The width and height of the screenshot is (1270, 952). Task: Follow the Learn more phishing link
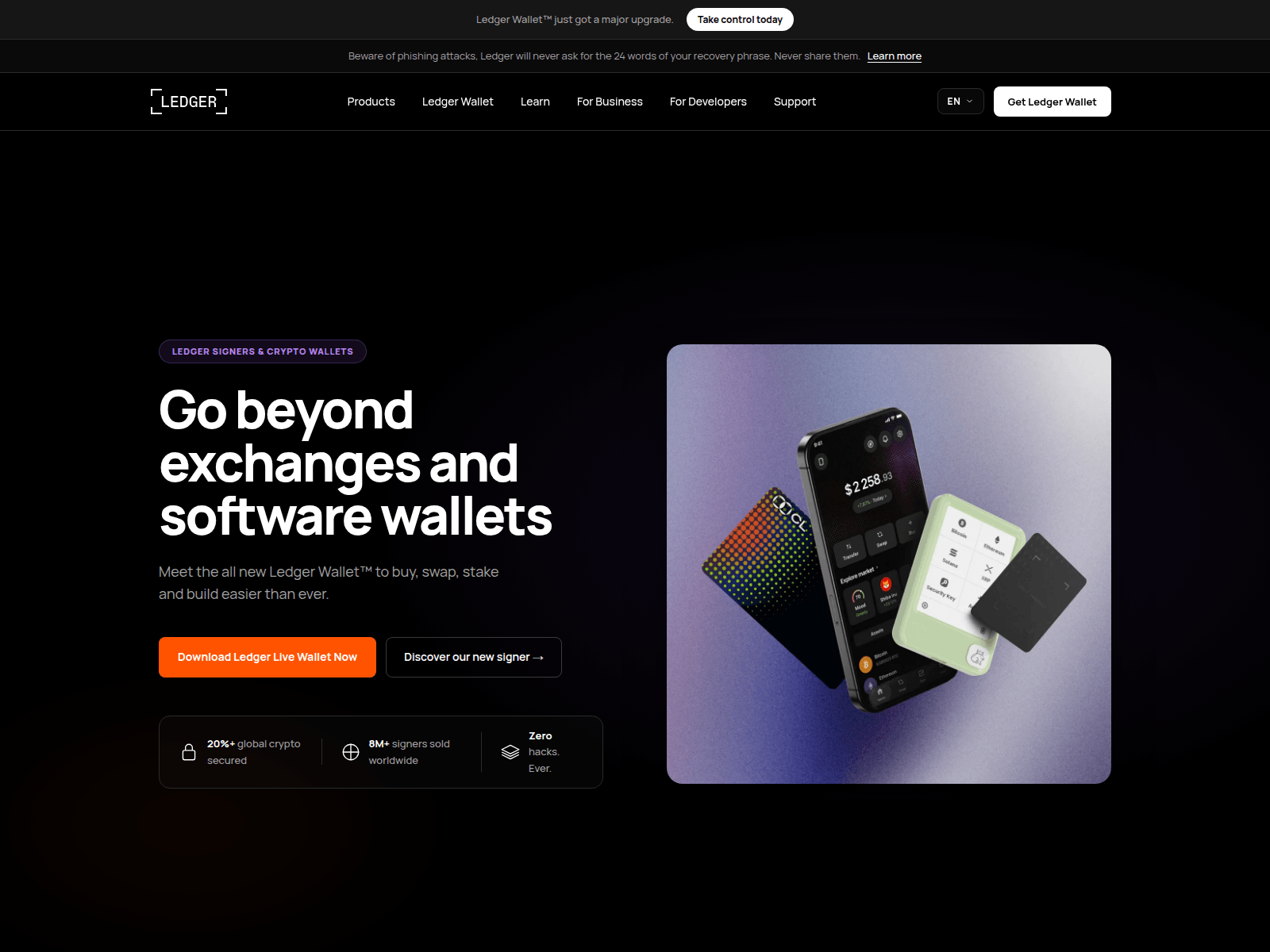pos(895,56)
